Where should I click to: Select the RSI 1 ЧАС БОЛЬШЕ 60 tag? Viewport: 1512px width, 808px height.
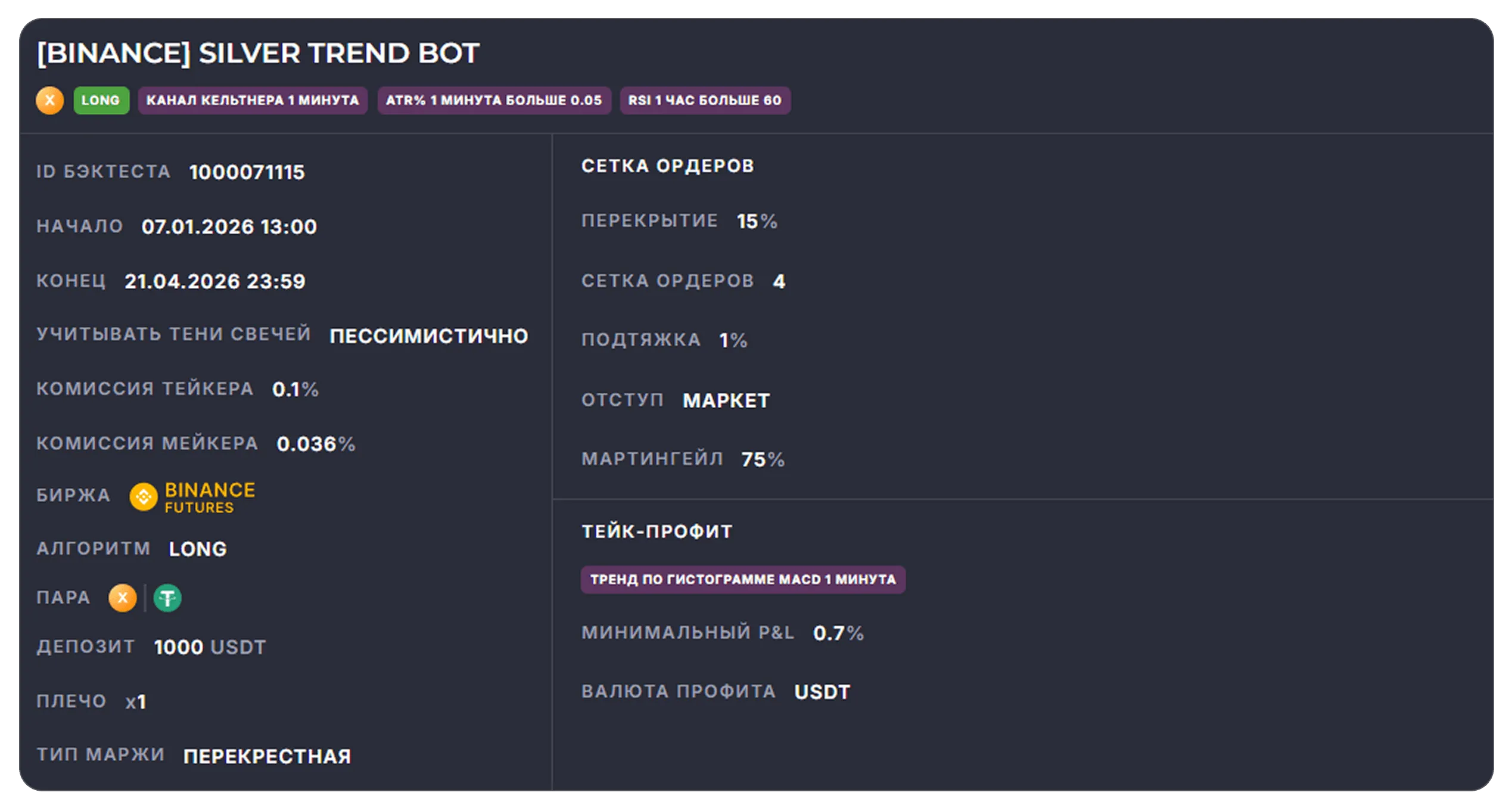tap(705, 100)
